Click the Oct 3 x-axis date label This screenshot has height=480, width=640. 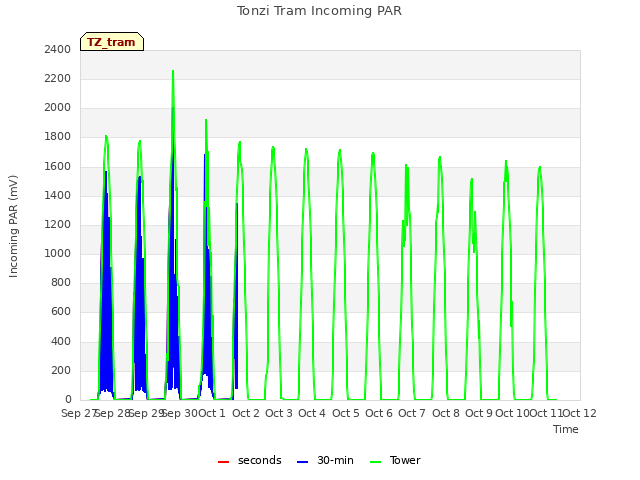coord(279,413)
